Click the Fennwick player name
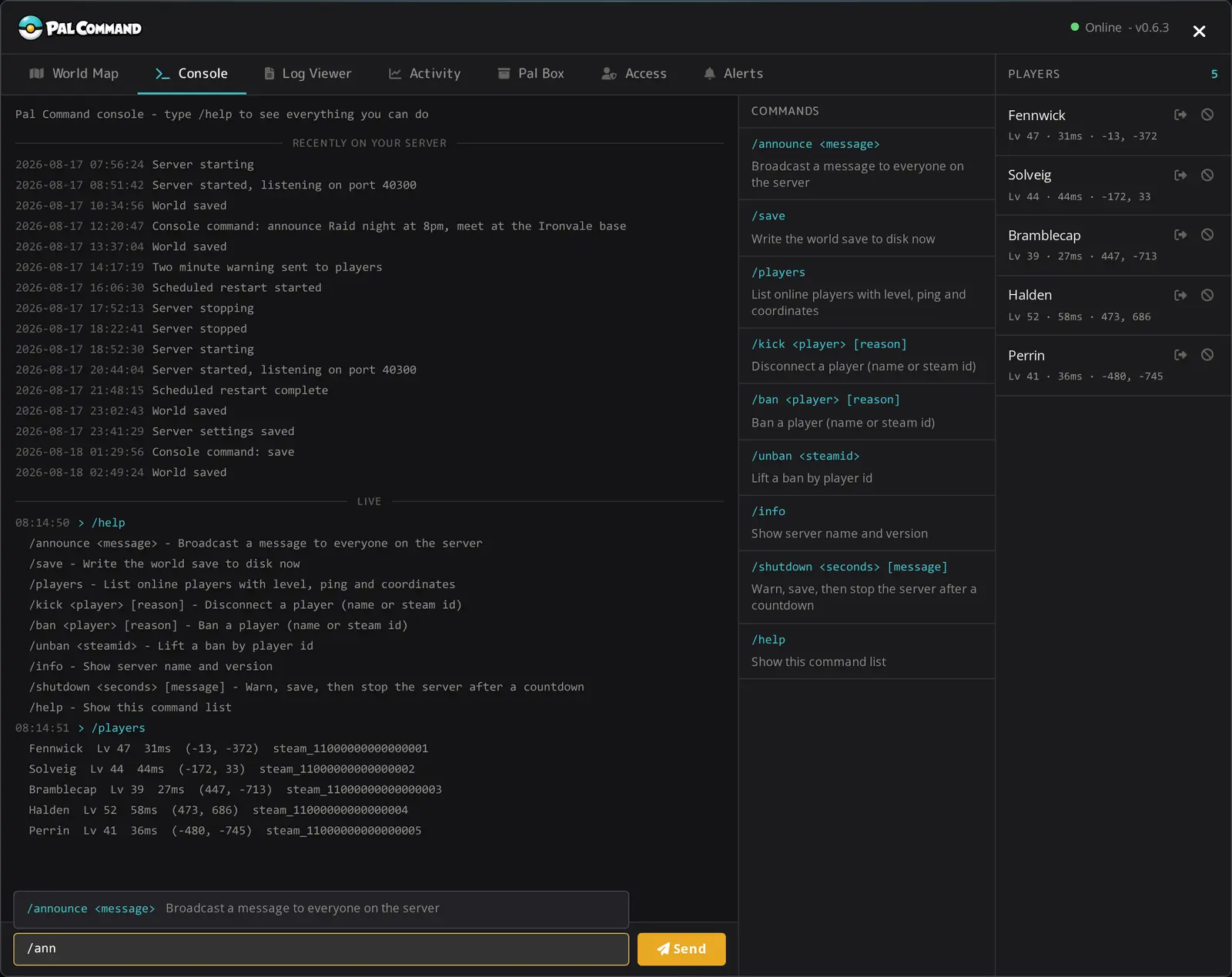Image resolution: width=1232 pixels, height=977 pixels. (x=1036, y=115)
